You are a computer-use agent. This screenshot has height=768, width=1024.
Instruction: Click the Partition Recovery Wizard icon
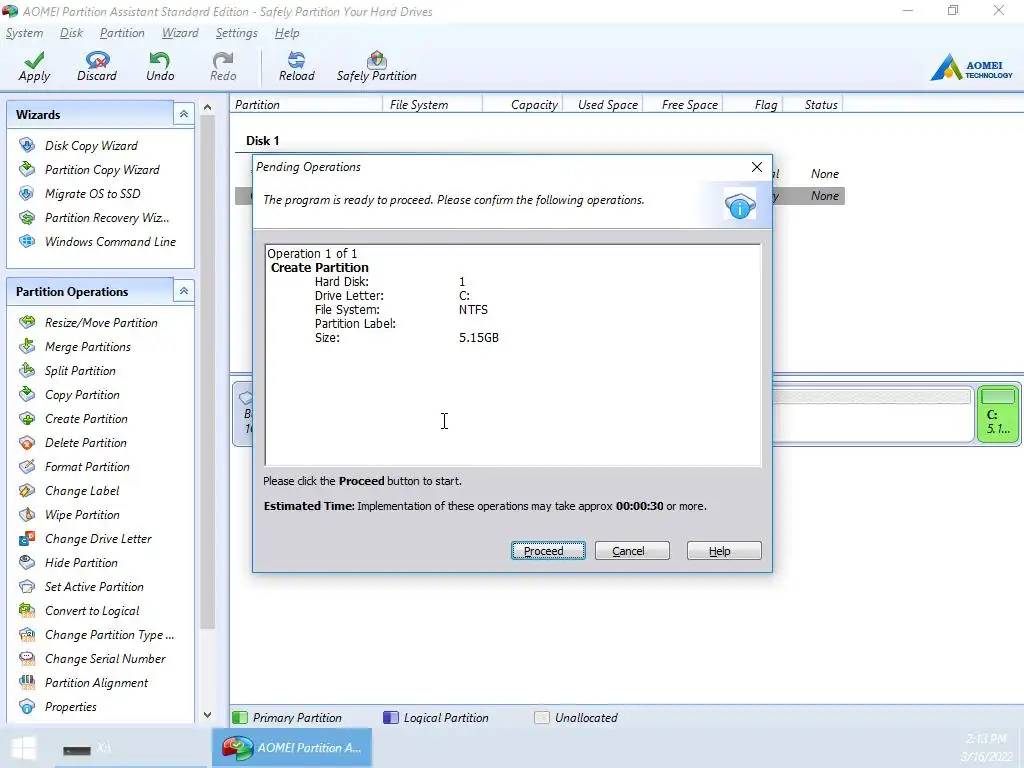point(27,217)
